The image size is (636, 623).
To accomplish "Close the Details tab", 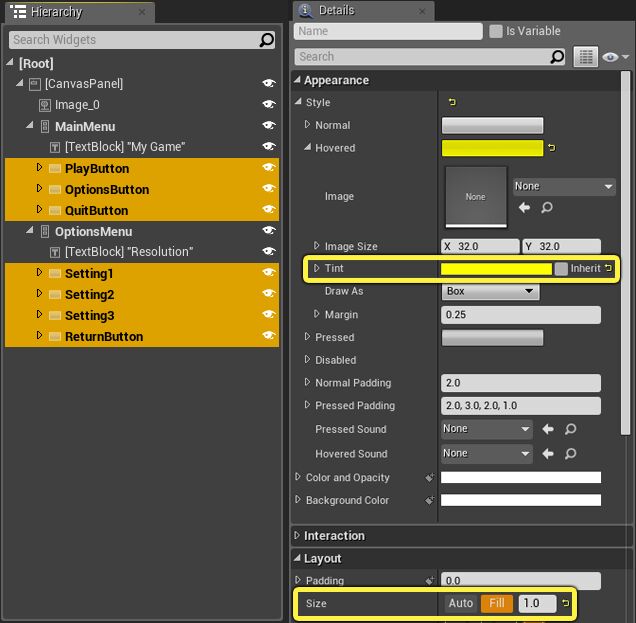I will point(422,11).
